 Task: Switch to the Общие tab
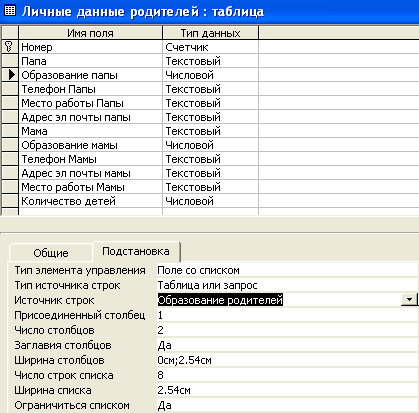coord(51,253)
